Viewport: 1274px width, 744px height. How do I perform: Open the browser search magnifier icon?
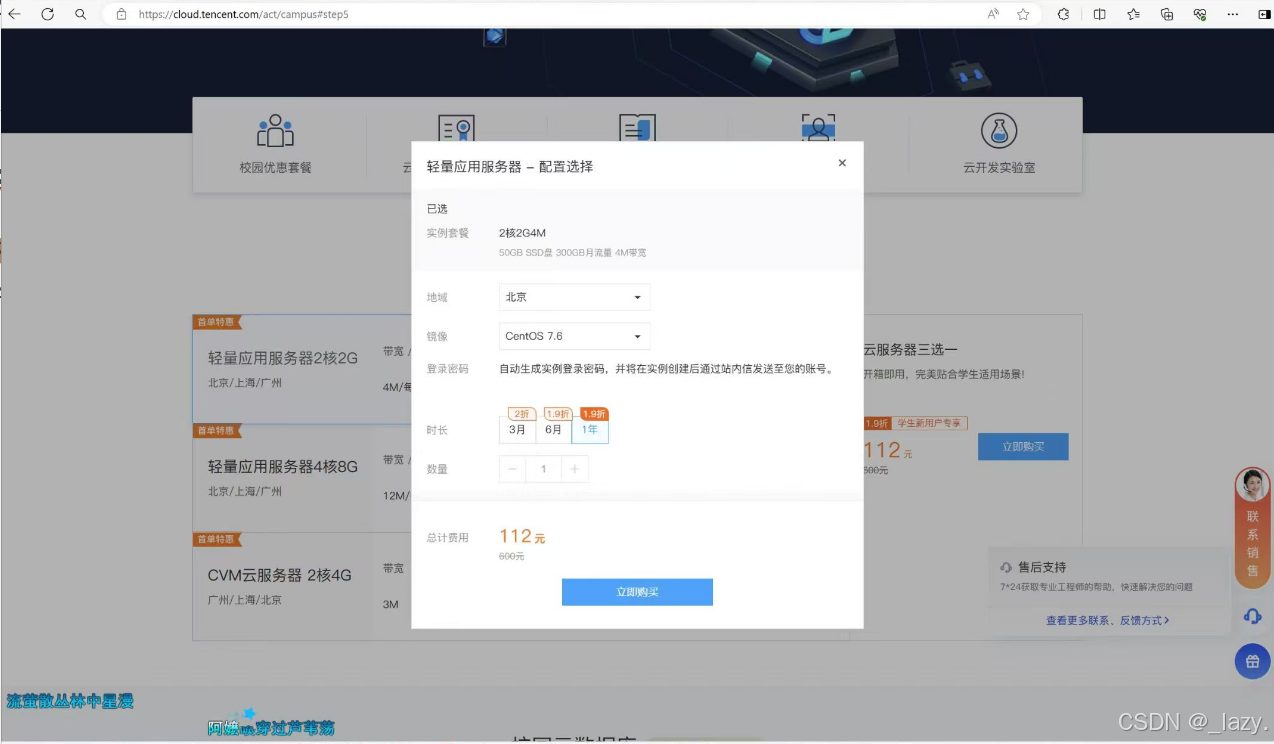point(81,15)
